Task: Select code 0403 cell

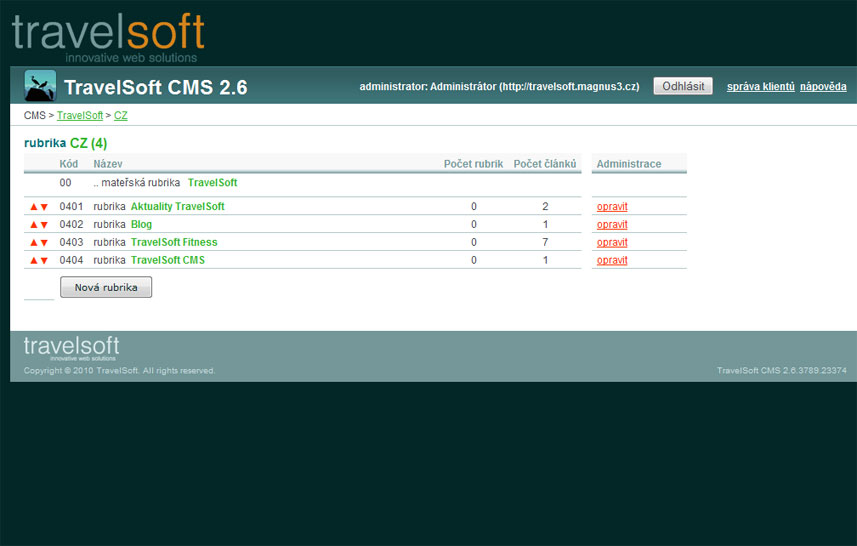Action: pos(72,242)
